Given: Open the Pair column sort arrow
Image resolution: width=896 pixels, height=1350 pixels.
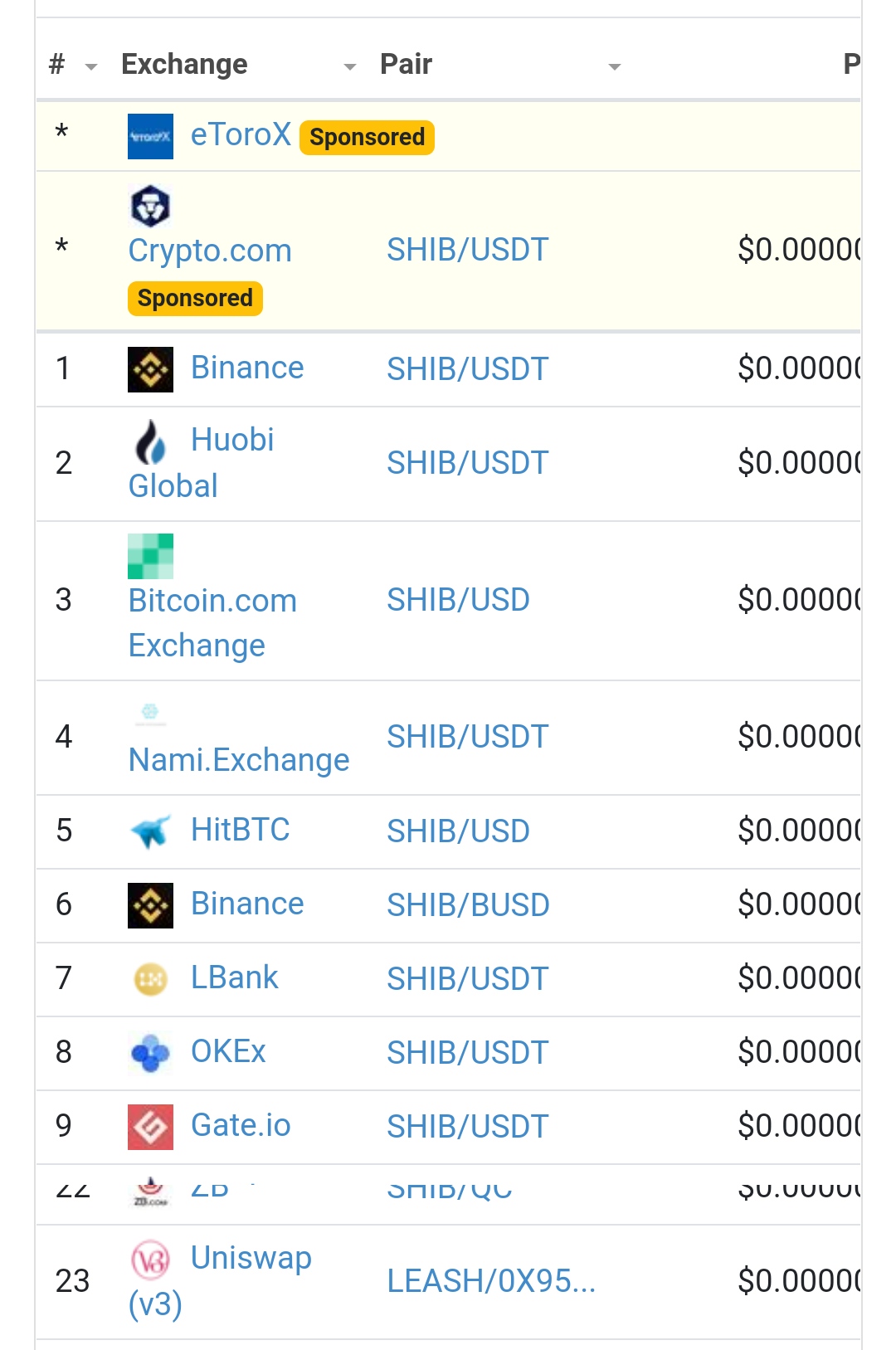Looking at the screenshot, I should (615, 66).
